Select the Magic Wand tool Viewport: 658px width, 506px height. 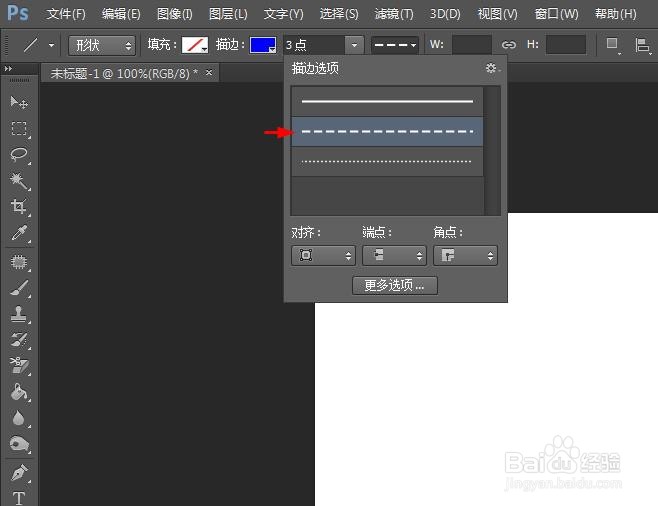pyautogui.click(x=18, y=180)
